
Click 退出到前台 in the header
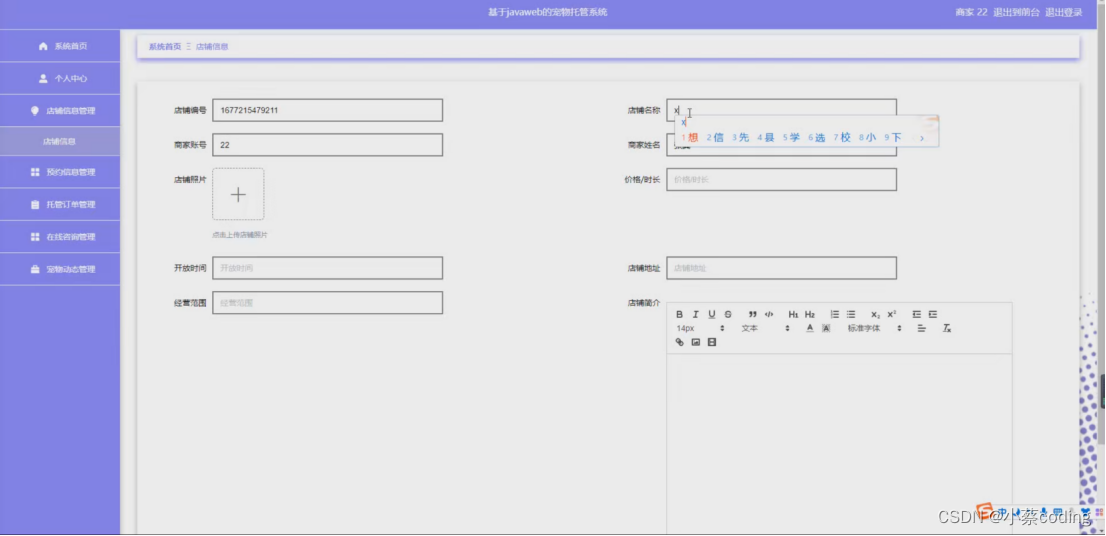click(x=1016, y=12)
